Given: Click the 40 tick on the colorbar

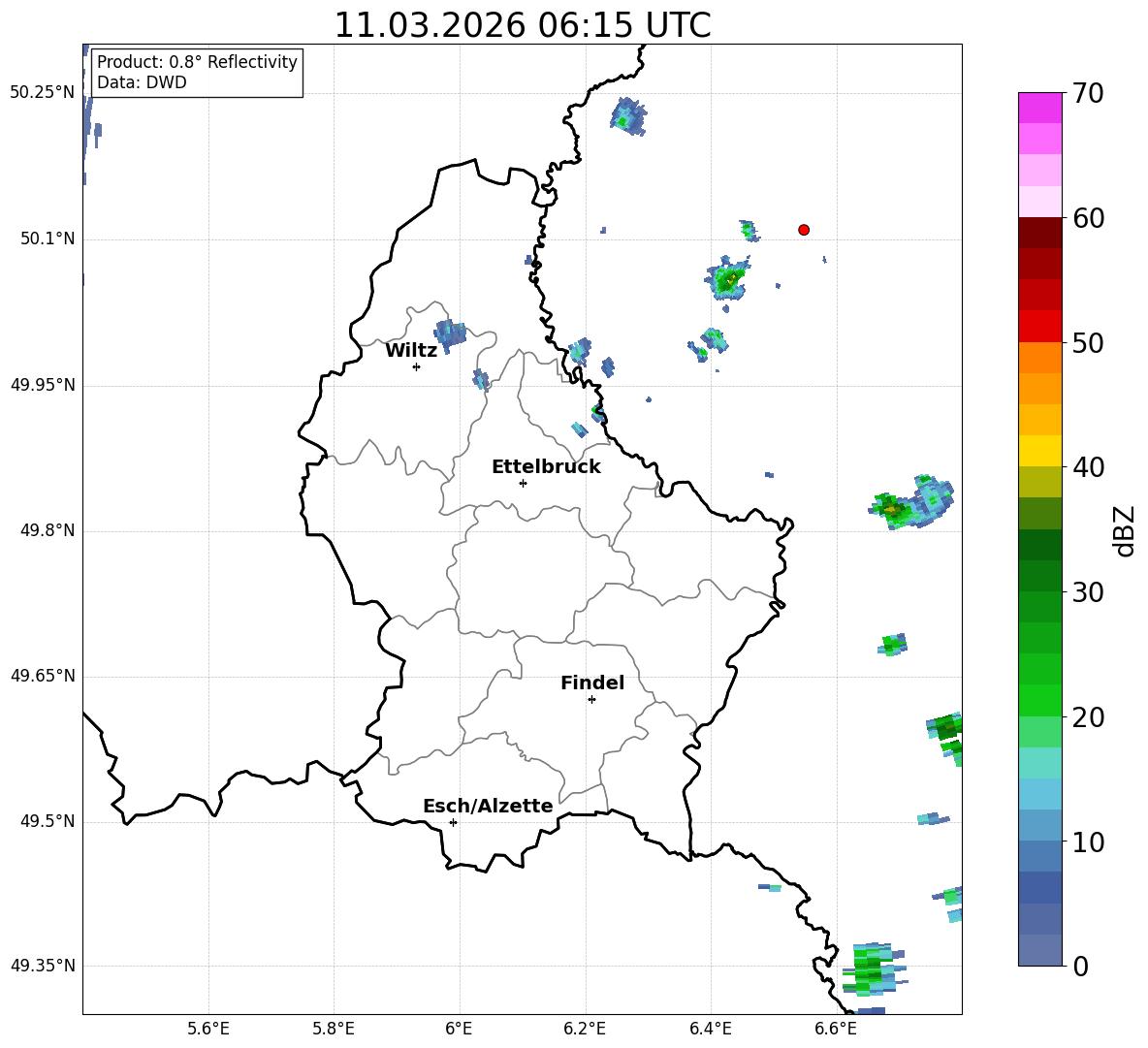Looking at the screenshot, I should 1087,467.
